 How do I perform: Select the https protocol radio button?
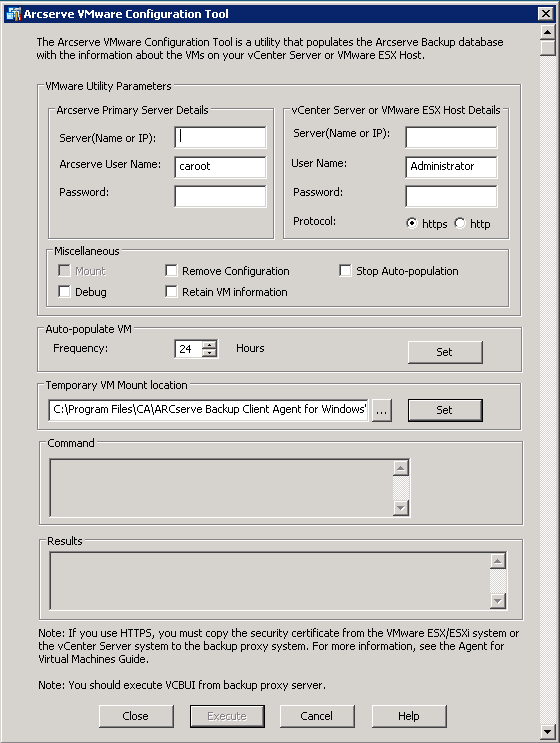412,223
